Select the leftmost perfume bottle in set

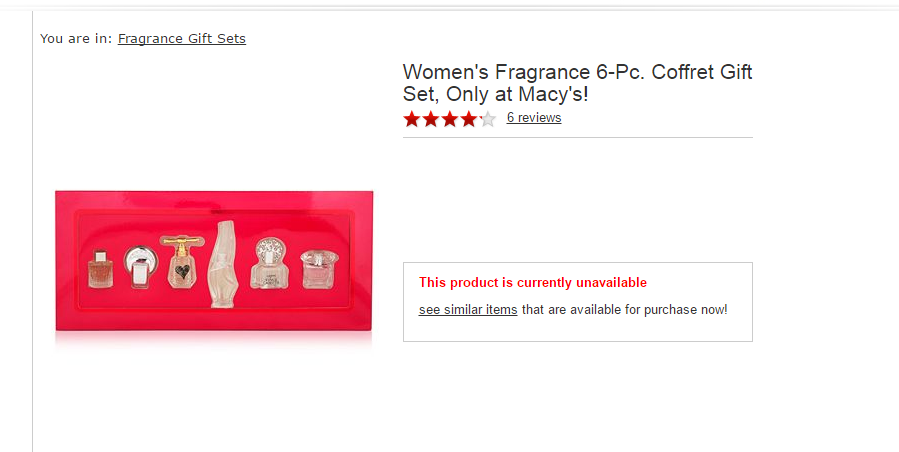[100, 268]
